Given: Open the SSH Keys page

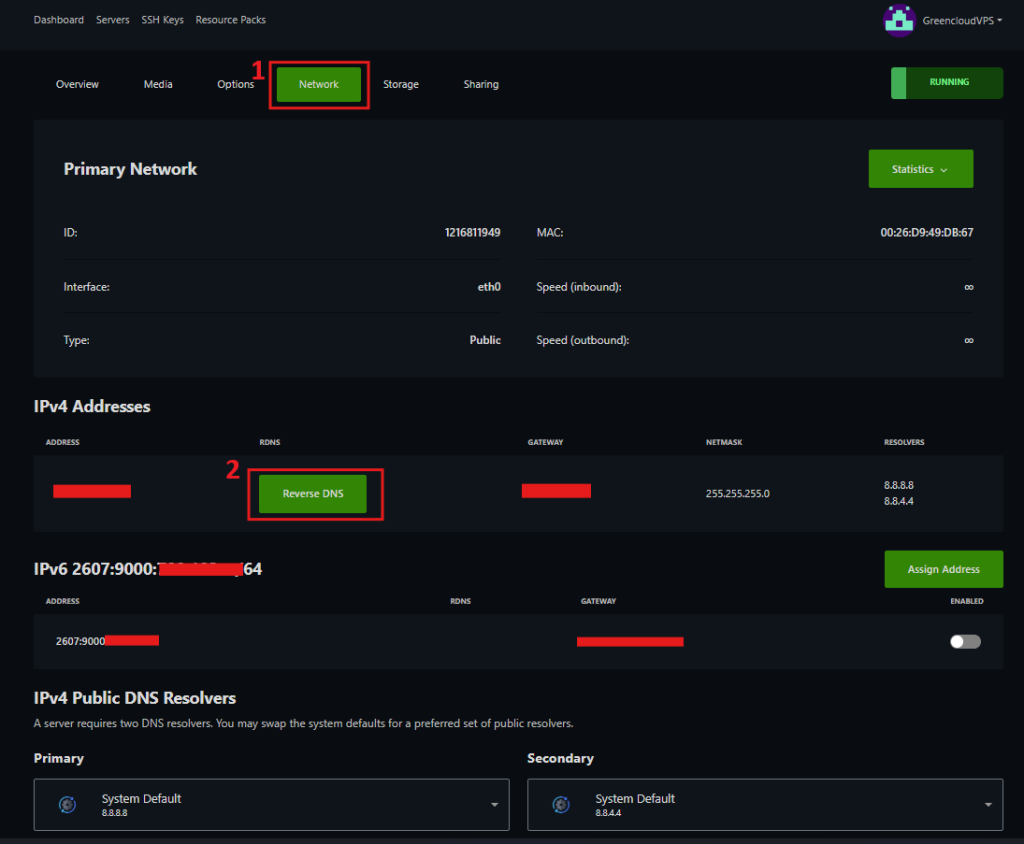Looking at the screenshot, I should [x=163, y=20].
